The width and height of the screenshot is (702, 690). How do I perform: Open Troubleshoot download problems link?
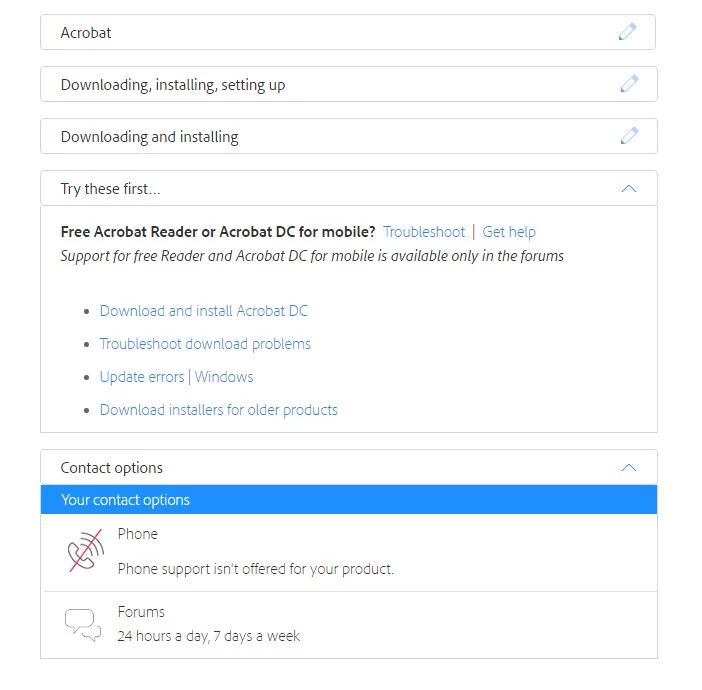(205, 344)
